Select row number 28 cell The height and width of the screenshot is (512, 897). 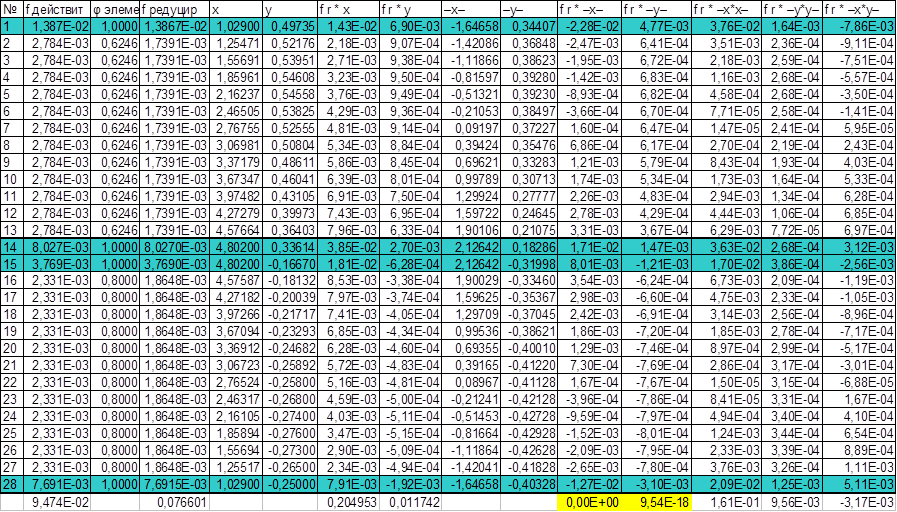pyautogui.click(x=11, y=485)
